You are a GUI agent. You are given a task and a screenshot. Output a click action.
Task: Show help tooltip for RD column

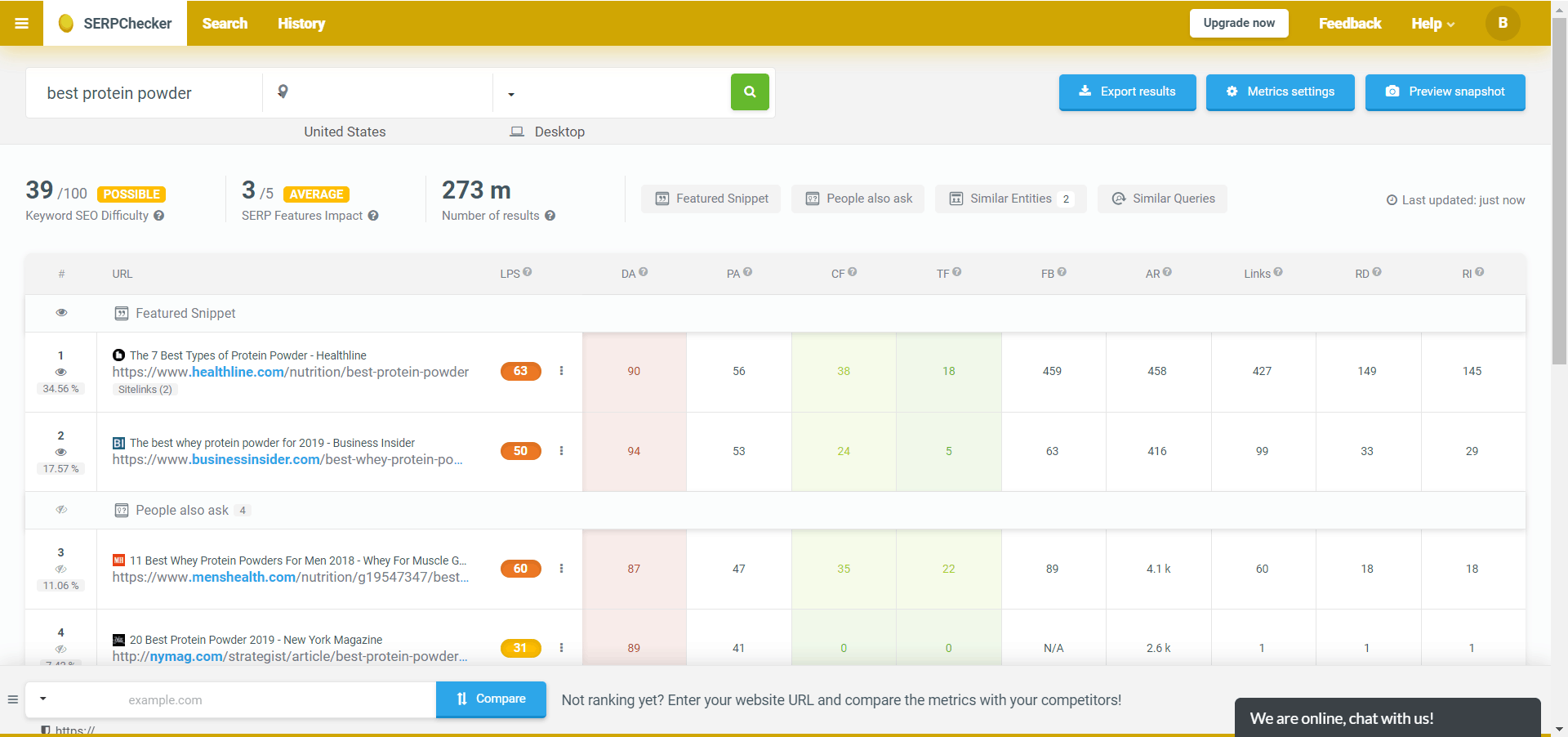(1377, 272)
